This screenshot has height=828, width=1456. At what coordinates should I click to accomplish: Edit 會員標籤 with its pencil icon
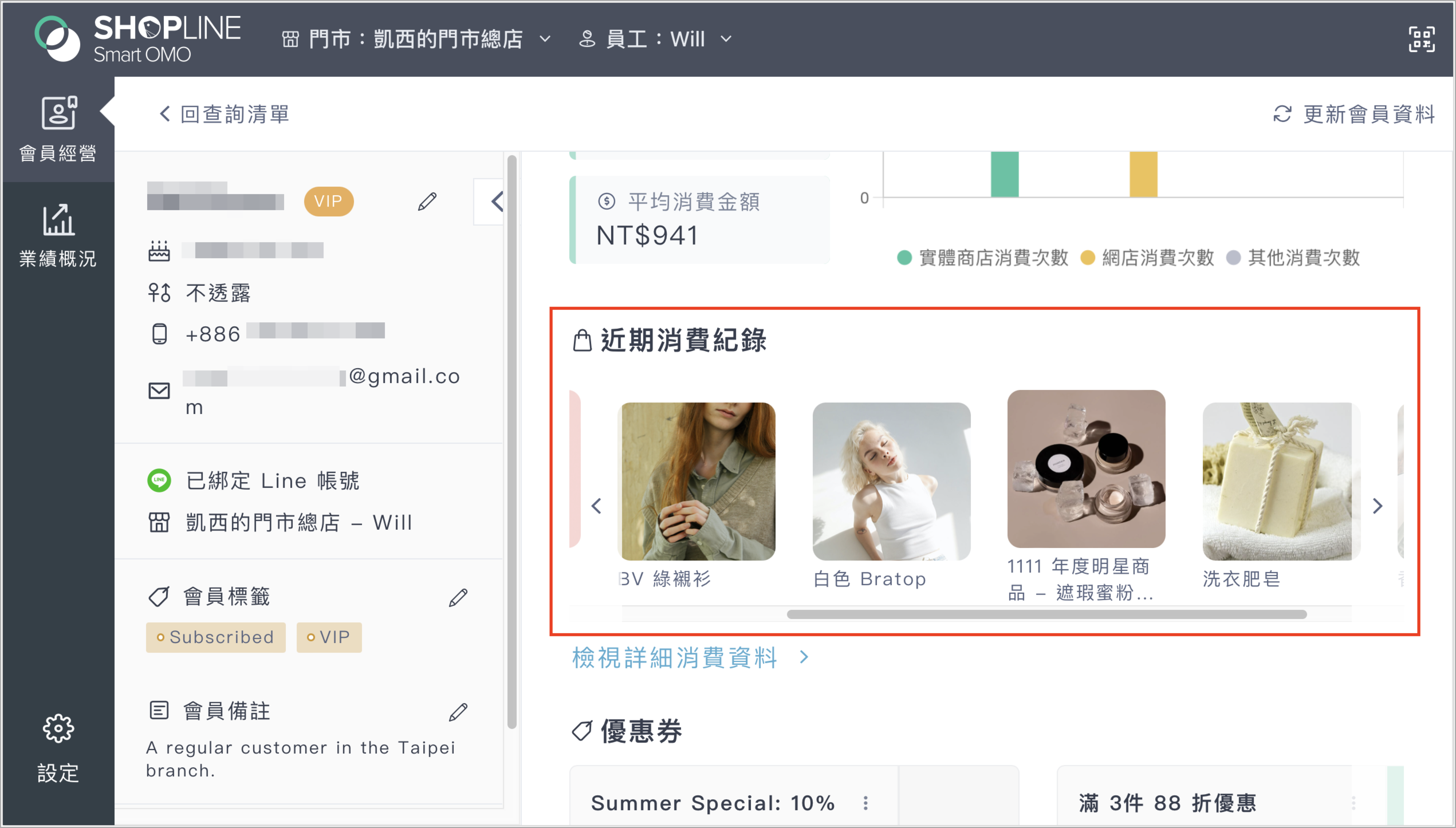tap(458, 598)
